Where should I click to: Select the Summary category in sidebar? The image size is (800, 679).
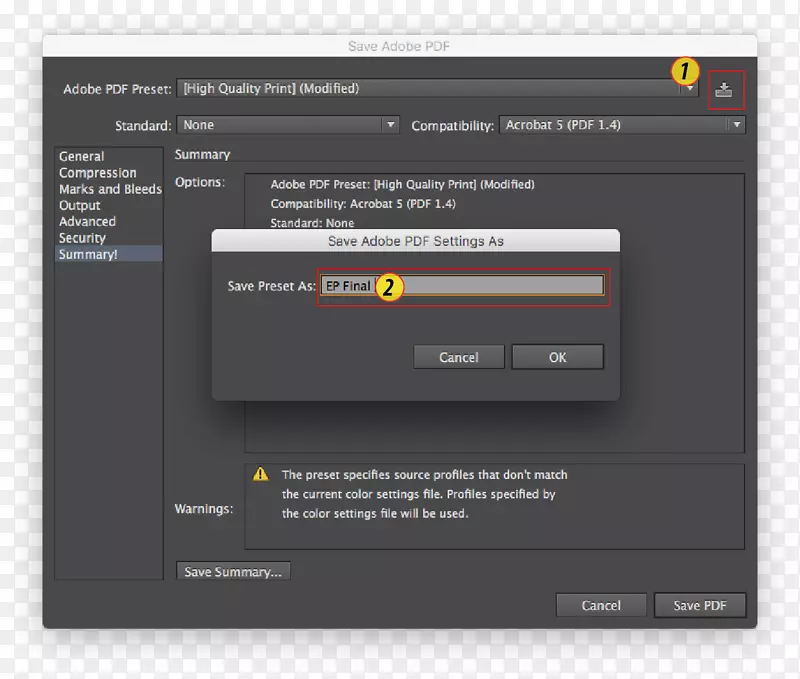pos(88,254)
